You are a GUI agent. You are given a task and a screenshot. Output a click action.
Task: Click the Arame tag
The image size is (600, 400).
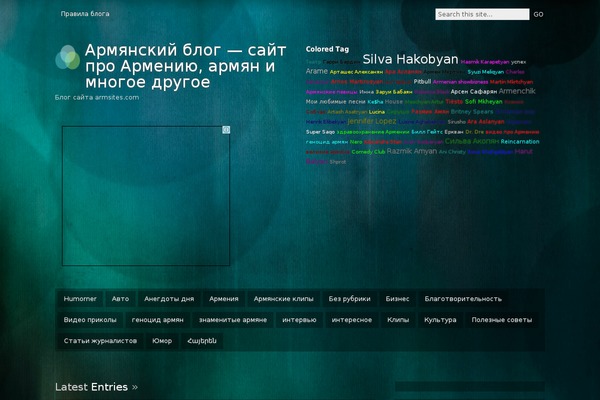pos(317,71)
